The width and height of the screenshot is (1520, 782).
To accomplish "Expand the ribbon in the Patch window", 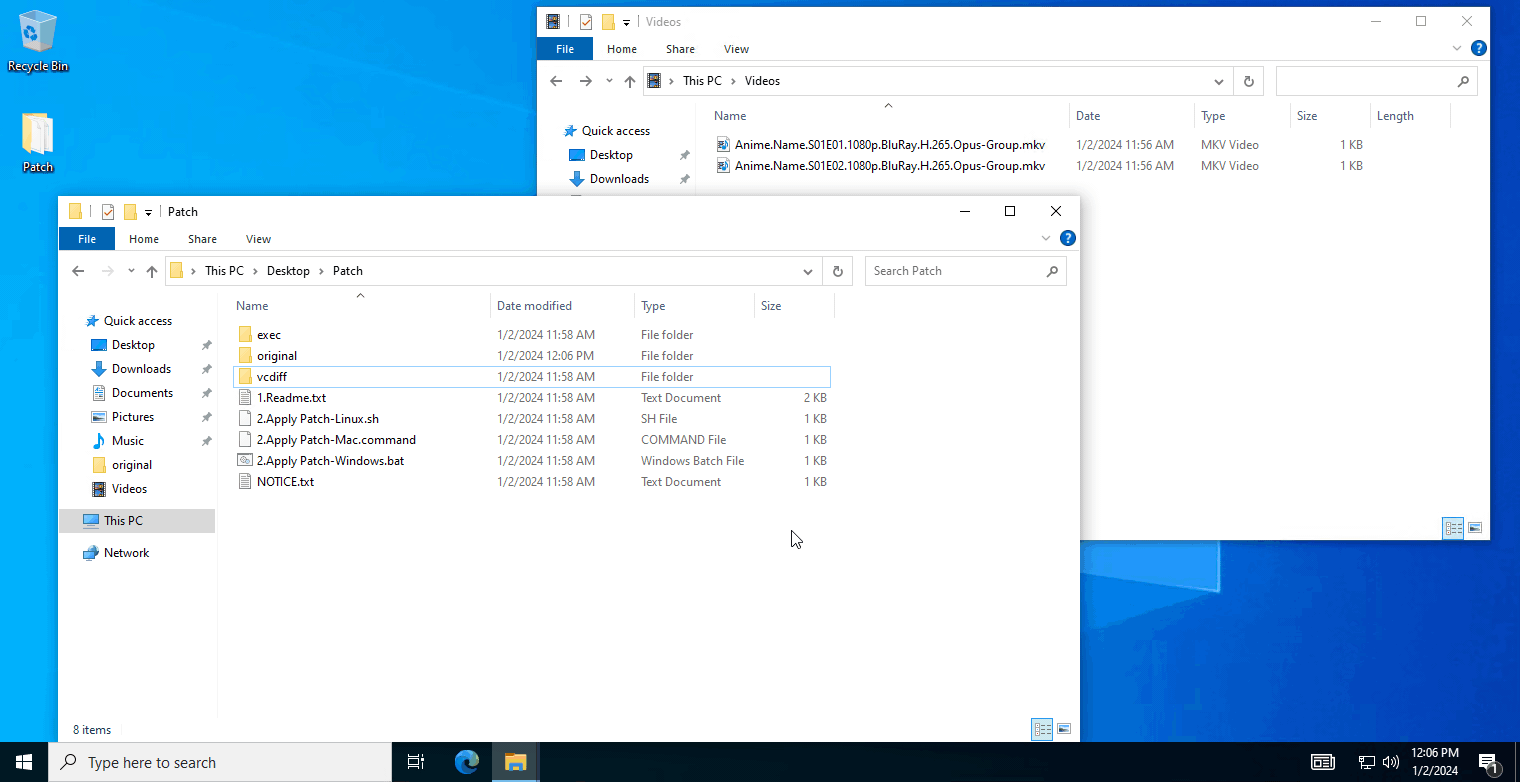I will pyautogui.click(x=1046, y=238).
